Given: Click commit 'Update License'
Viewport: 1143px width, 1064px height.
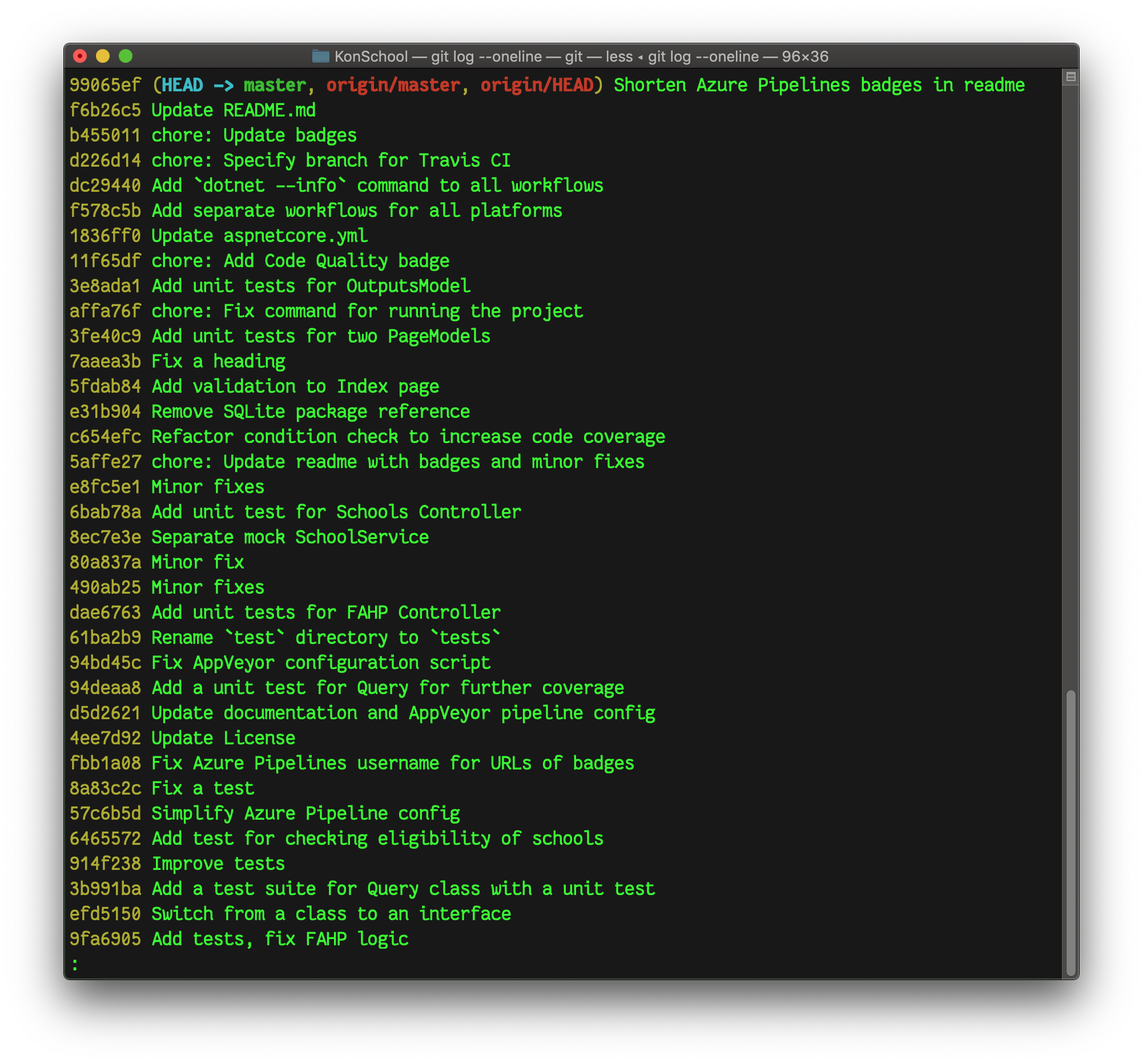Looking at the screenshot, I should click(223, 738).
